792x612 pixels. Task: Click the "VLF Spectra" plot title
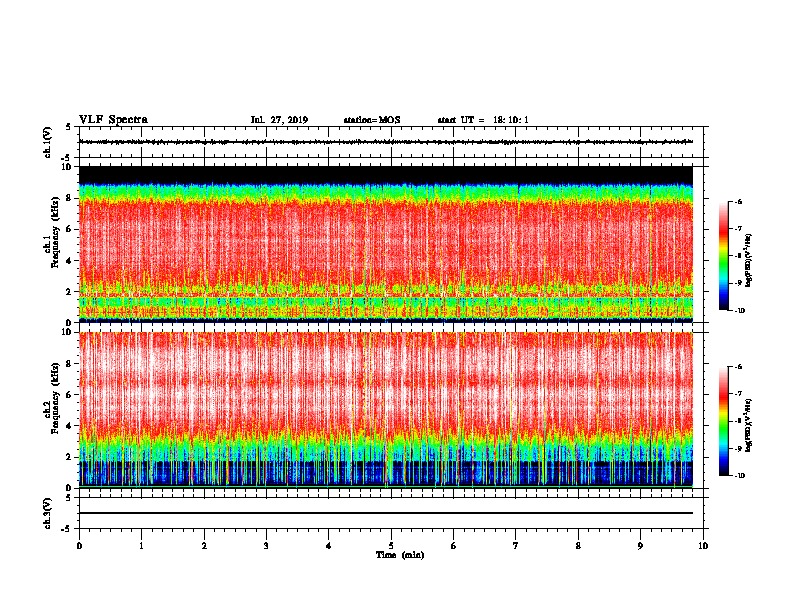point(113,120)
